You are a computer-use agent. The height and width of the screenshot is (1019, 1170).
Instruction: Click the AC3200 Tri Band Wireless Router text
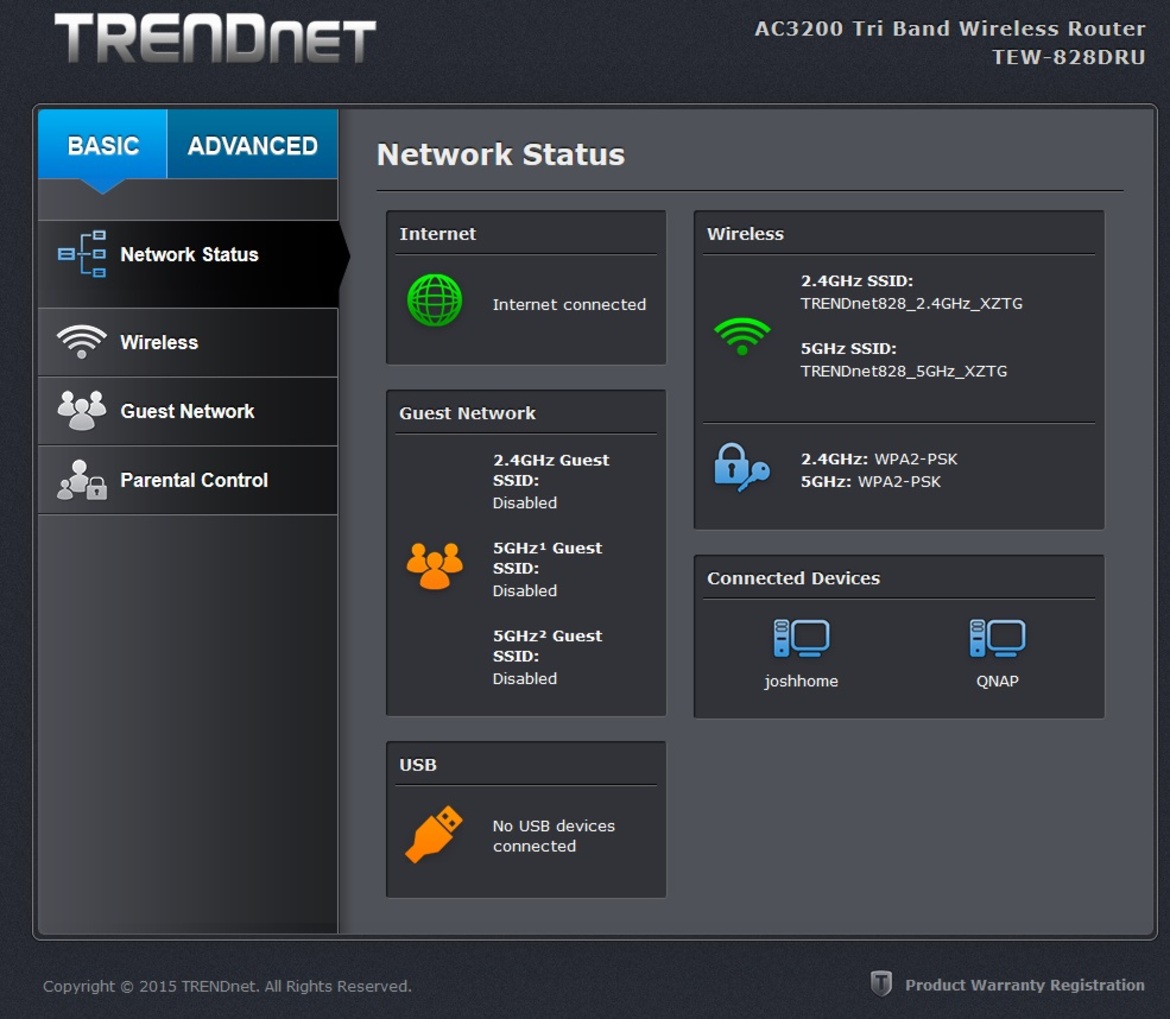click(950, 28)
